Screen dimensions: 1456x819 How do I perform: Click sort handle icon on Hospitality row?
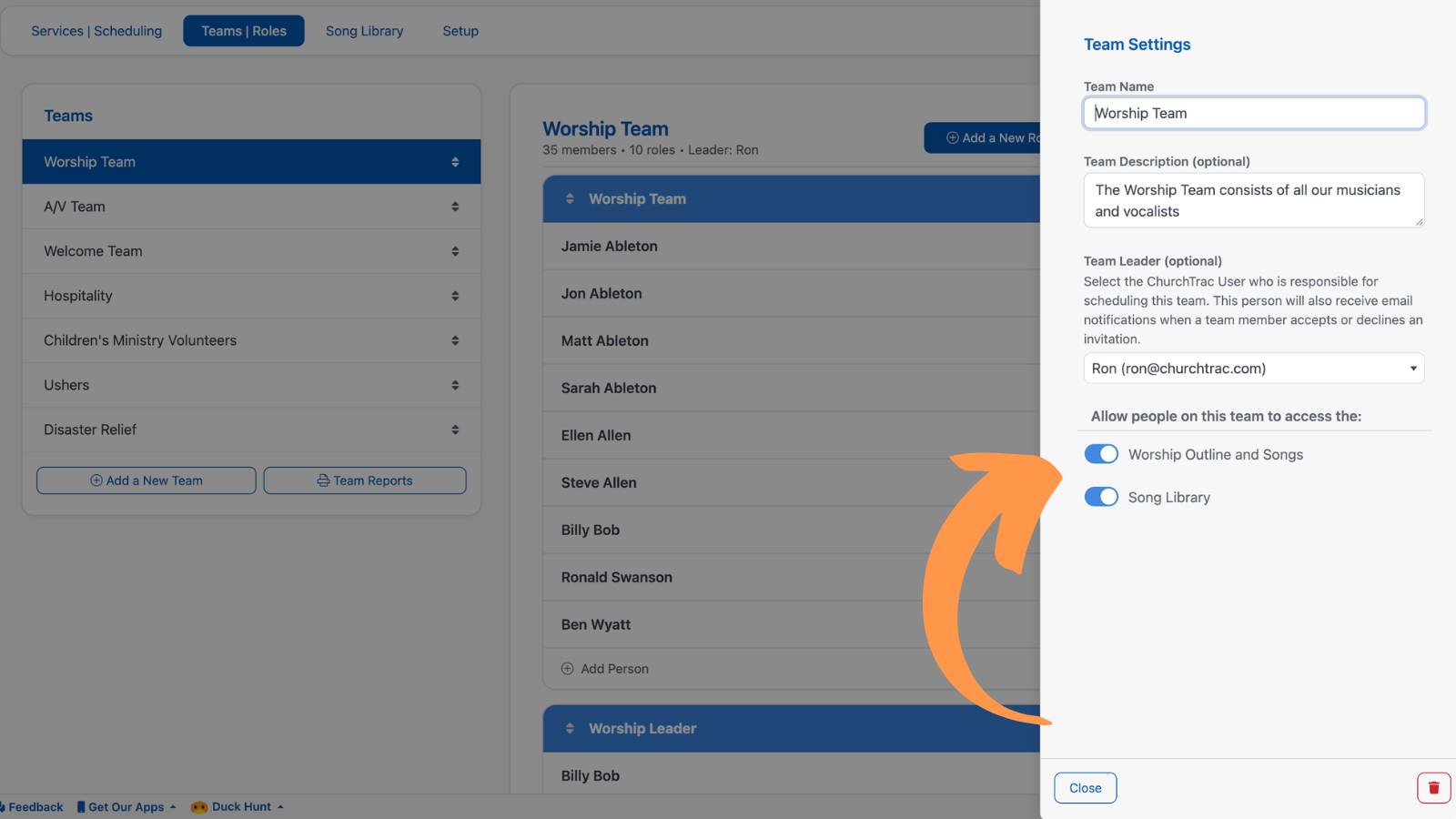point(455,296)
